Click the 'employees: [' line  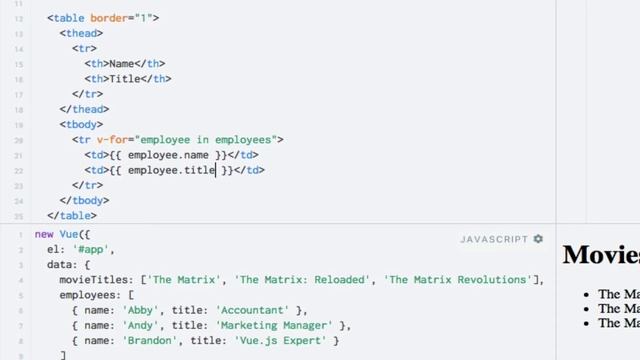(x=97, y=295)
